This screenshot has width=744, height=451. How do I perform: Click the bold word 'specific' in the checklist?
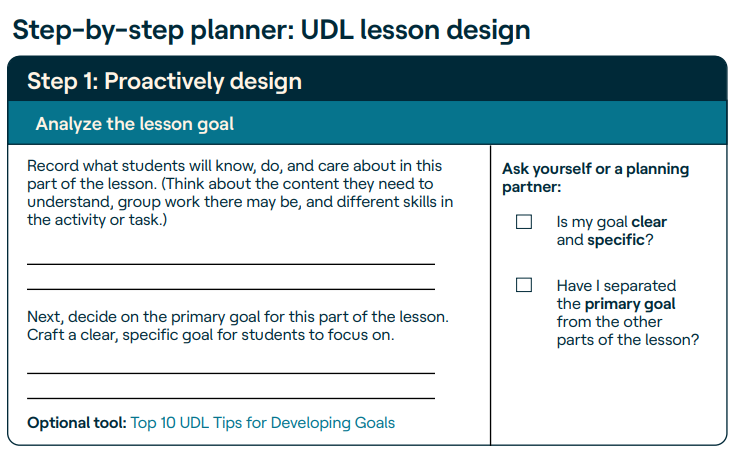[x=615, y=240]
